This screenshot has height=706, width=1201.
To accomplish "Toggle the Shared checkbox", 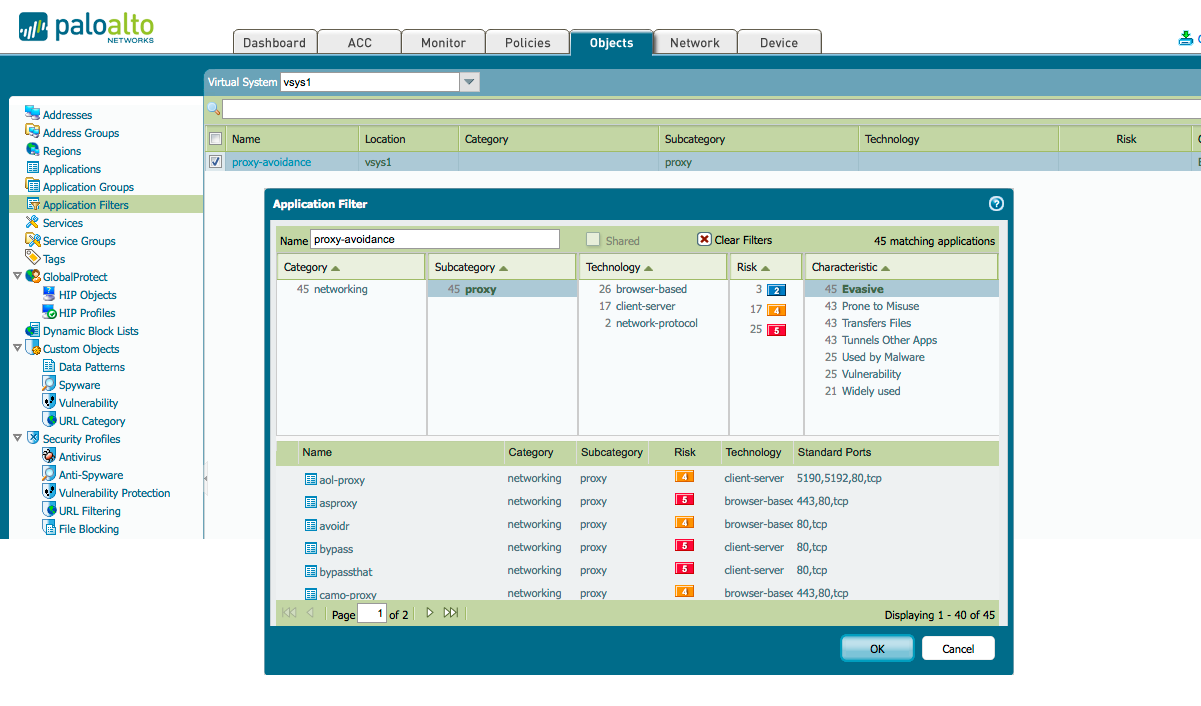I will pos(593,240).
